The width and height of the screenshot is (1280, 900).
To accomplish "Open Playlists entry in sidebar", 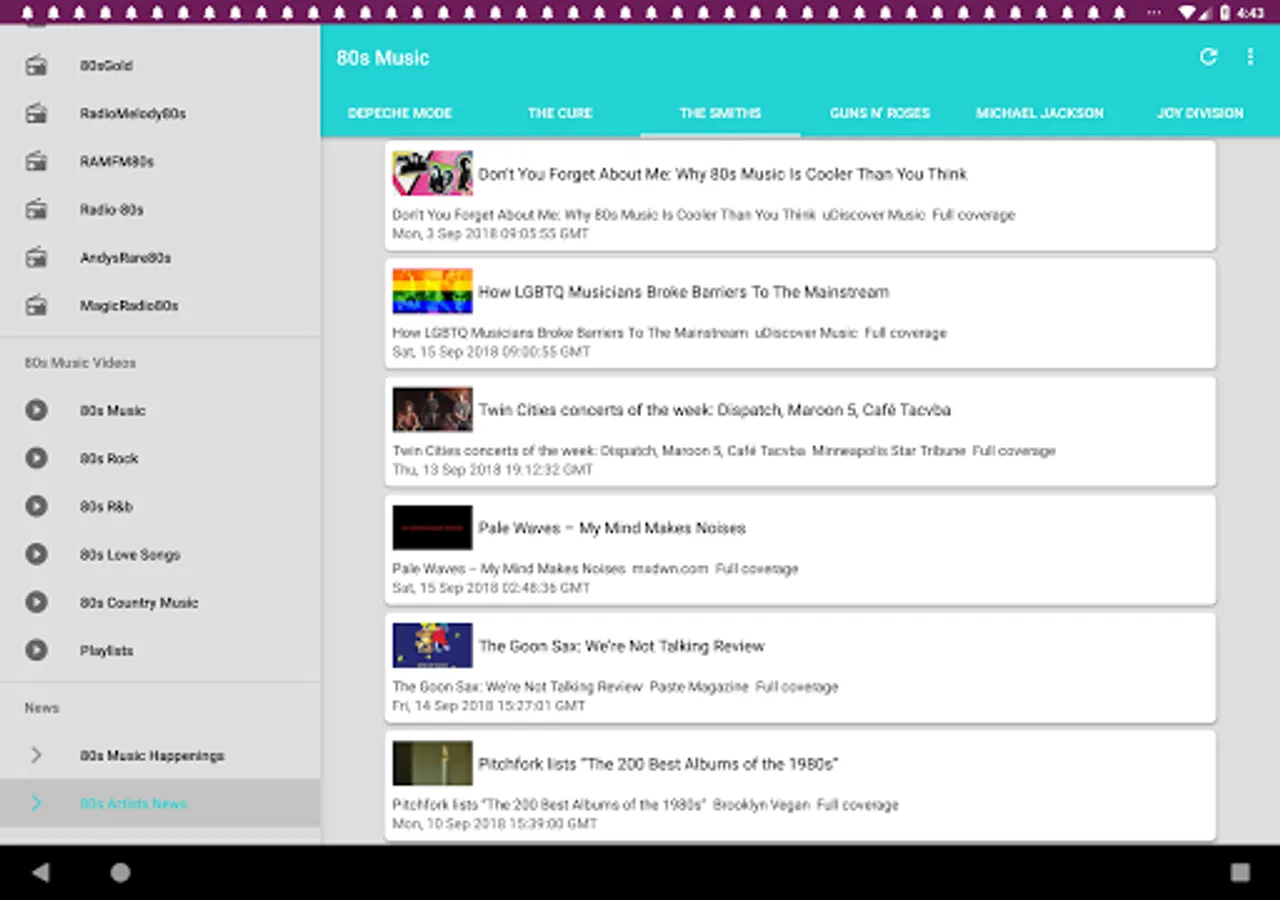I will 160,650.
